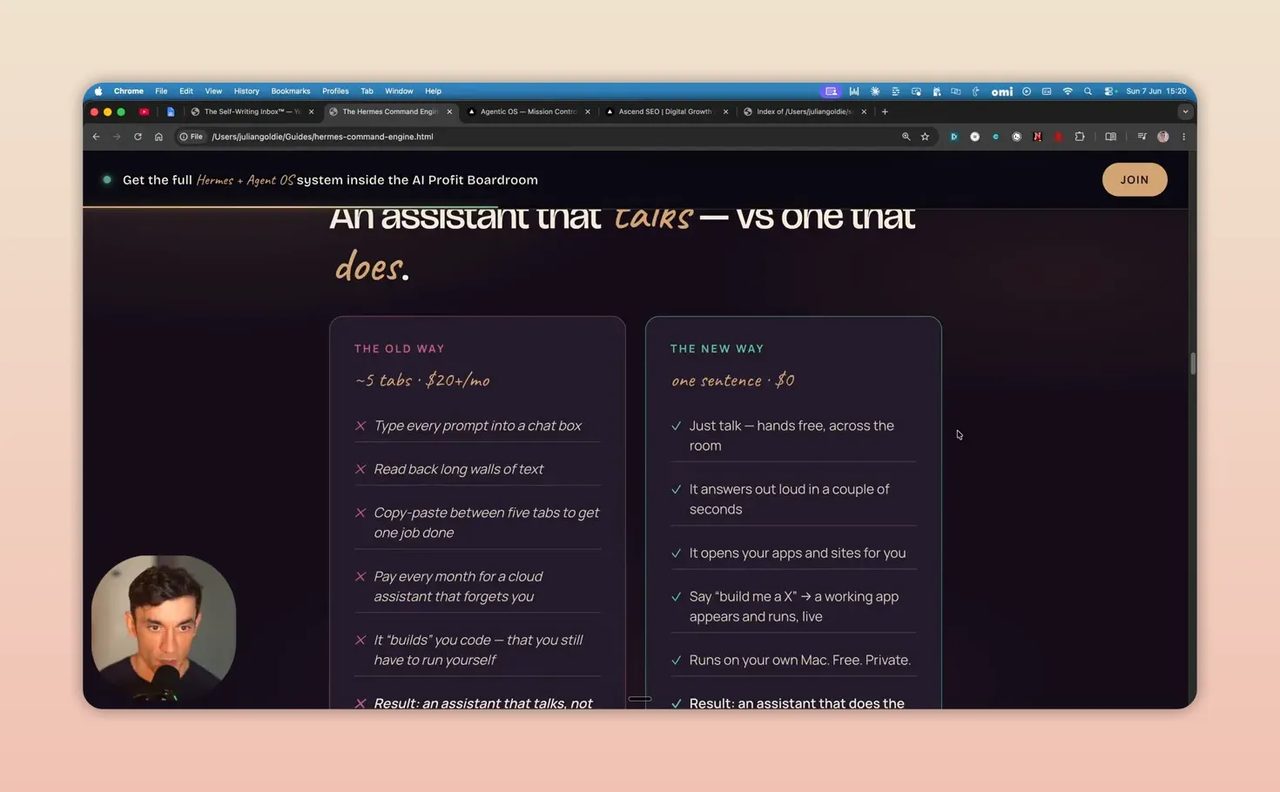Switch to the Ascend SEO Digital Growth tab
The height and width of the screenshot is (792, 1280).
tap(665, 112)
